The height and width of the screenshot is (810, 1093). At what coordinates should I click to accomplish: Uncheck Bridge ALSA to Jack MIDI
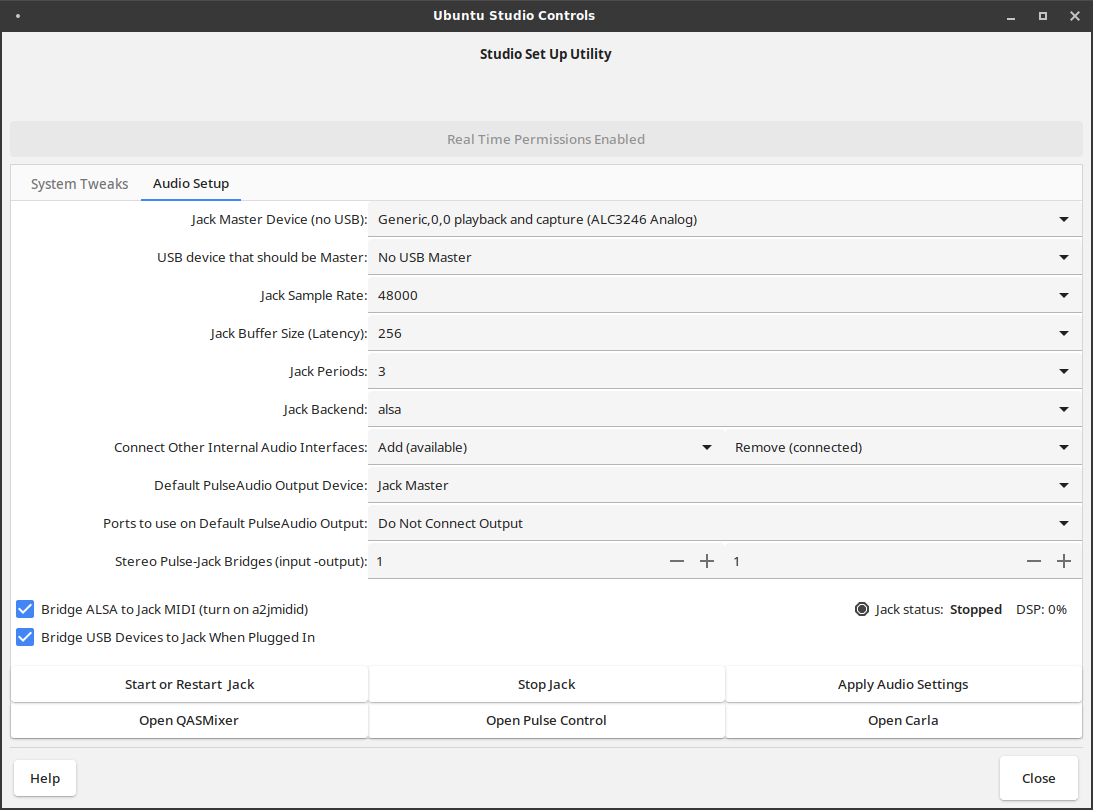pyautogui.click(x=26, y=609)
